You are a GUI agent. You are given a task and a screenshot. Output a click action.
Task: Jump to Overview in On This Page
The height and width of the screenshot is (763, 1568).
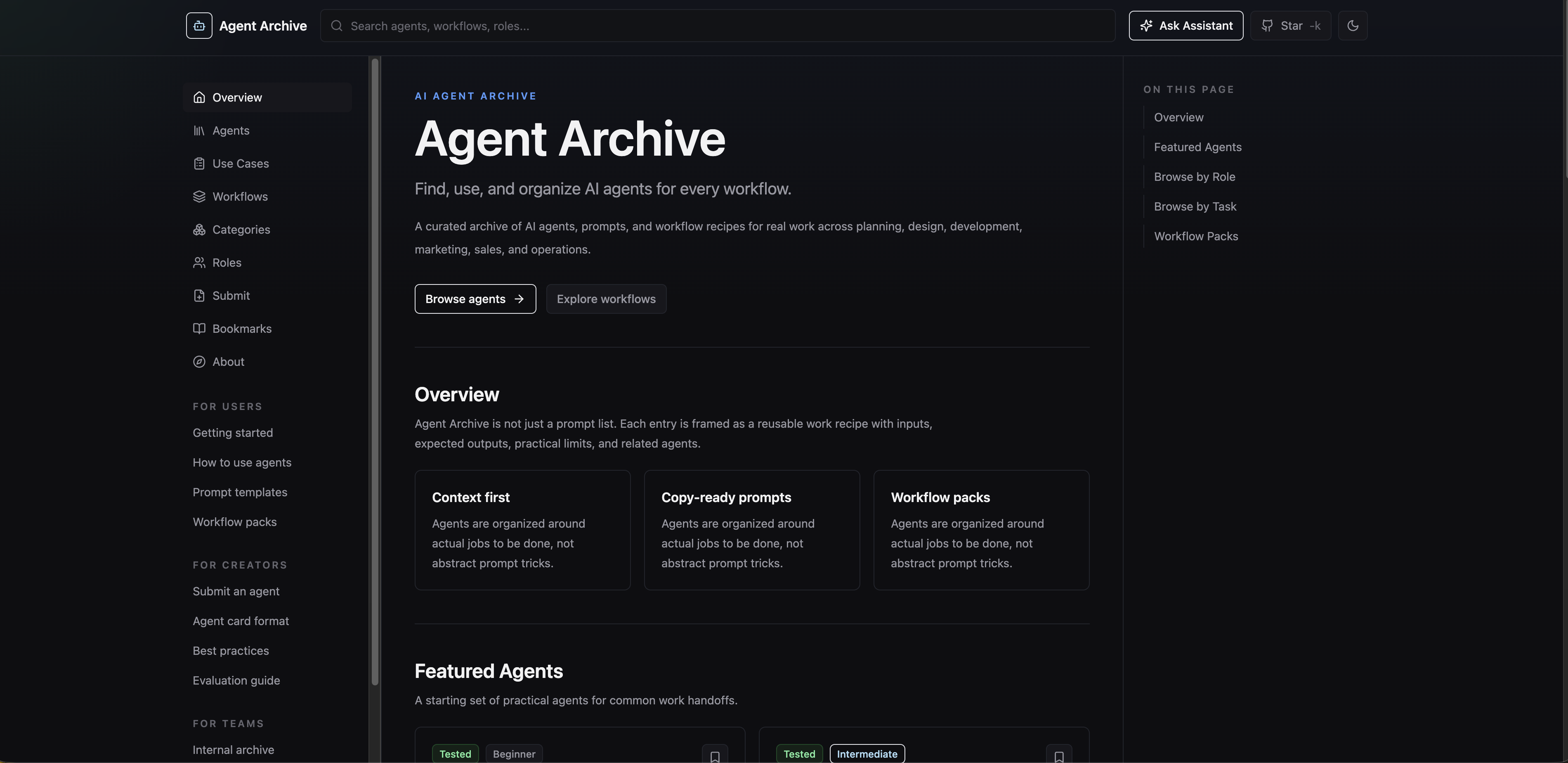tap(1178, 118)
